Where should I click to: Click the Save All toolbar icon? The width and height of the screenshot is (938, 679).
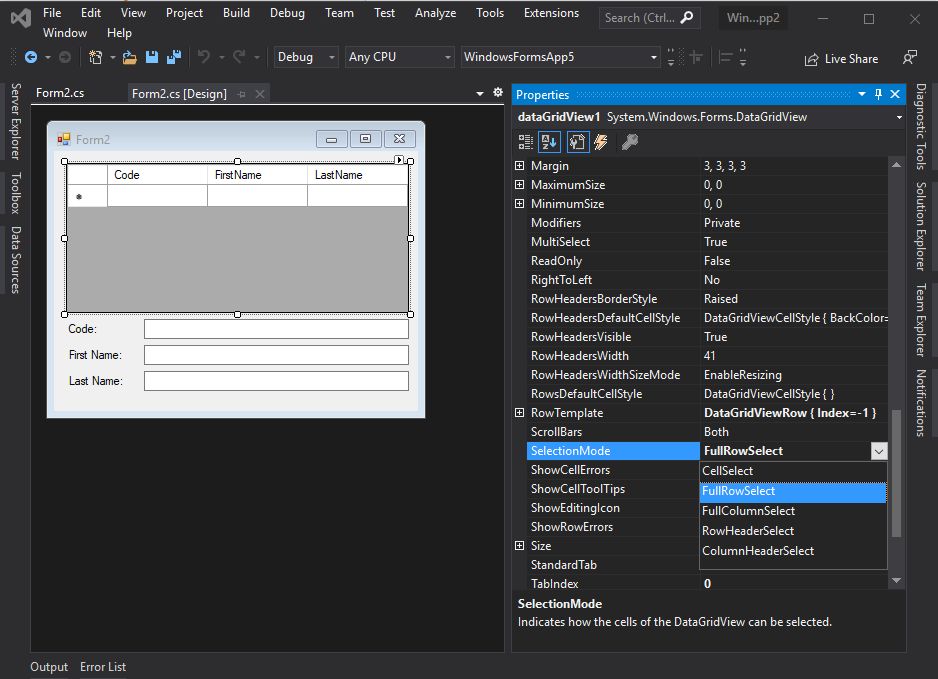point(173,57)
